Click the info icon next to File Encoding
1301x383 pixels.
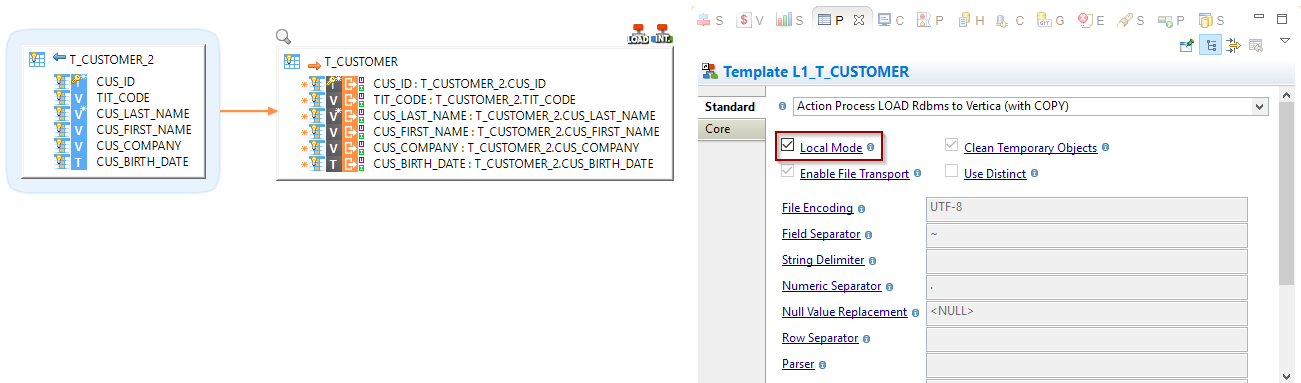(x=862, y=209)
